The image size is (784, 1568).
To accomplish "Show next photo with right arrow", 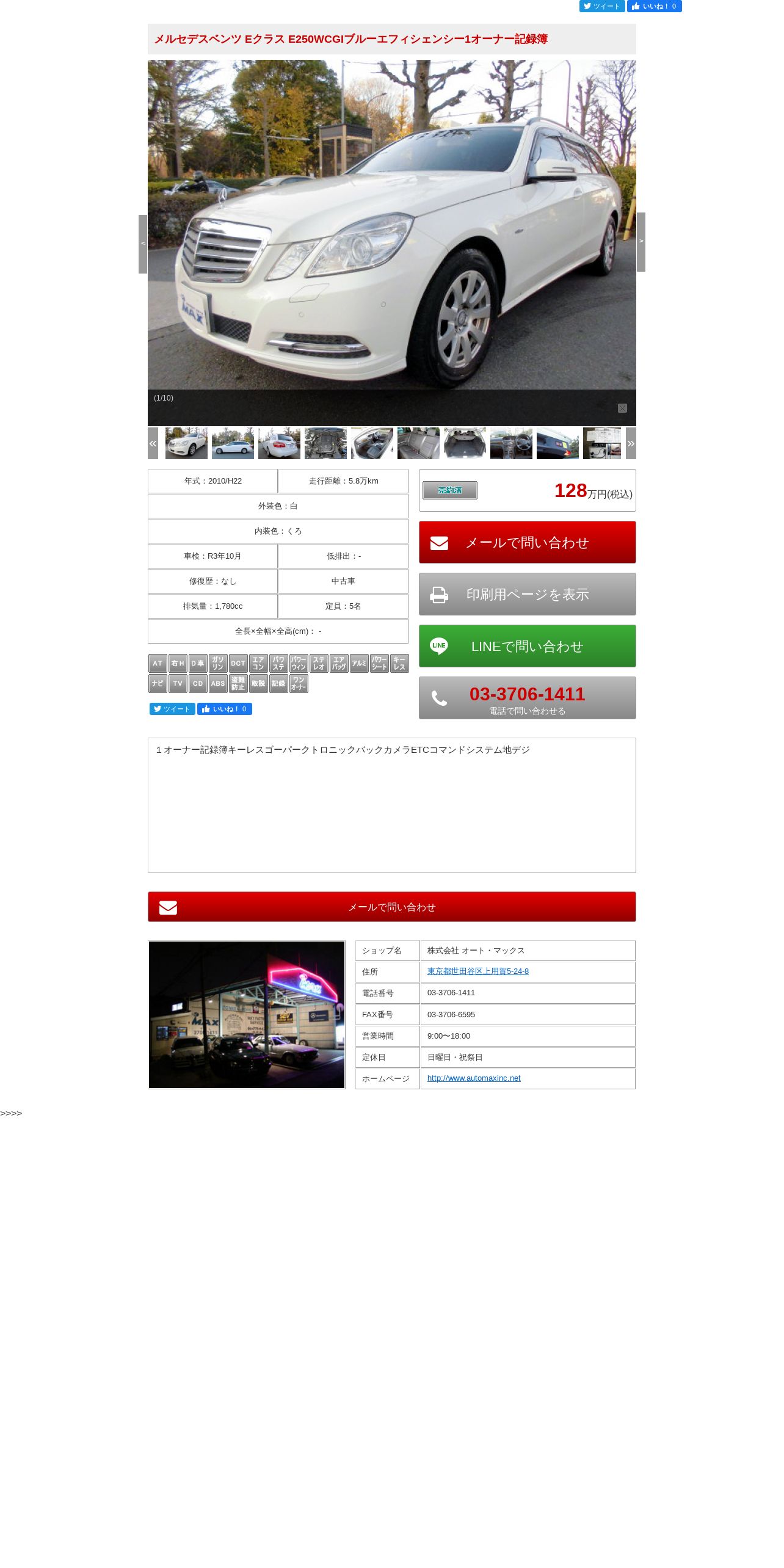I will (x=641, y=242).
